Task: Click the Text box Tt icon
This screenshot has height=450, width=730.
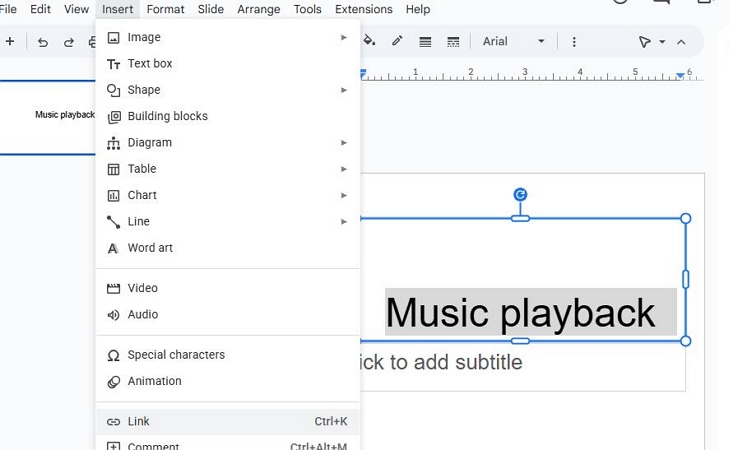Action: [x=114, y=64]
